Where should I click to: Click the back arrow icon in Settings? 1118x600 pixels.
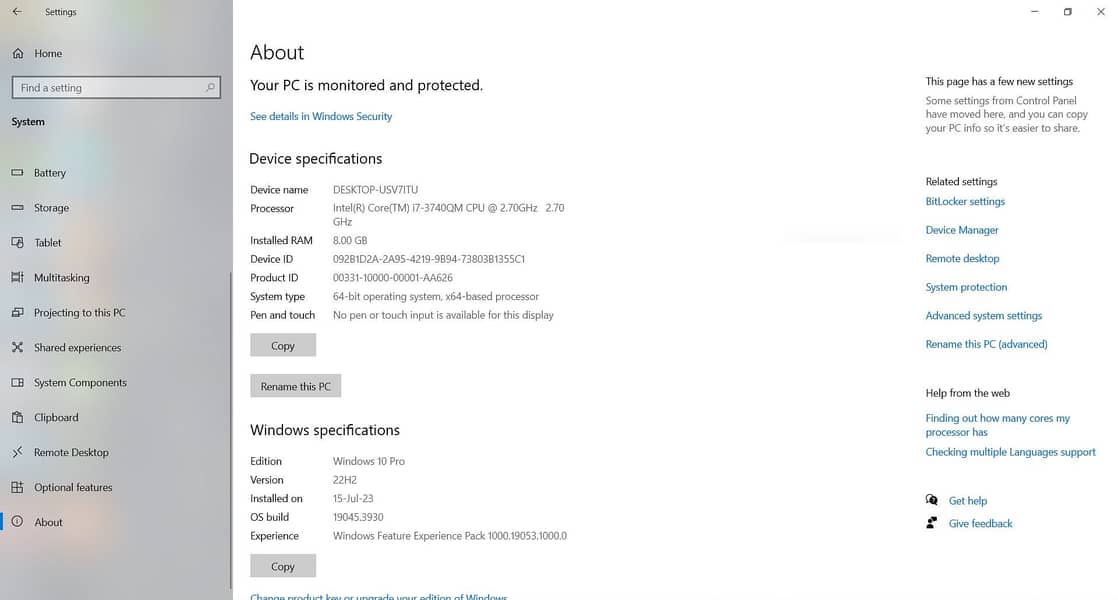(17, 11)
